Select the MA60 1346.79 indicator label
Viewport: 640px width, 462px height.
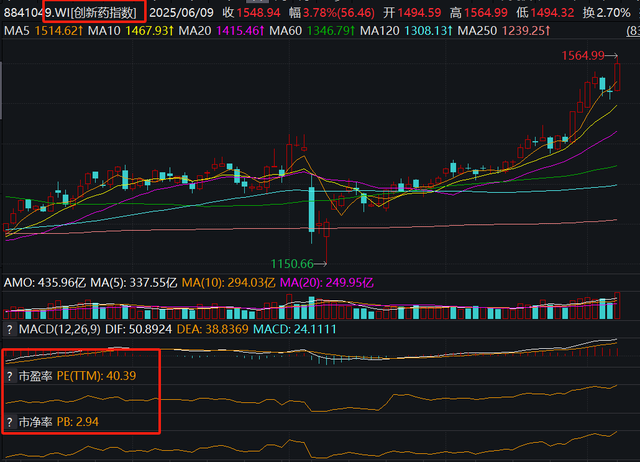(312, 31)
